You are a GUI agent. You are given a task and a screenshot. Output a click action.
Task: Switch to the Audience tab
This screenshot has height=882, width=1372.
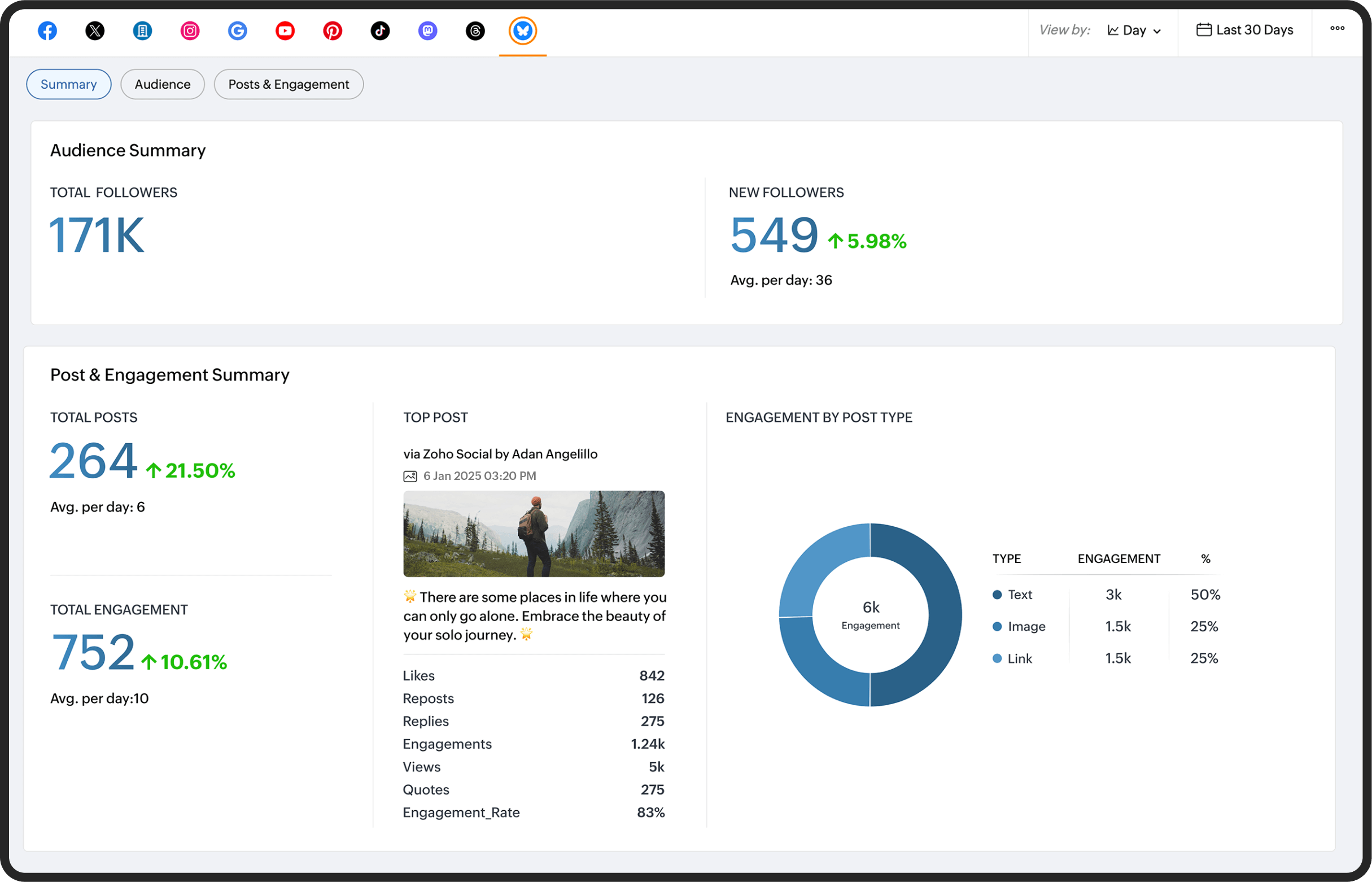[x=163, y=84]
